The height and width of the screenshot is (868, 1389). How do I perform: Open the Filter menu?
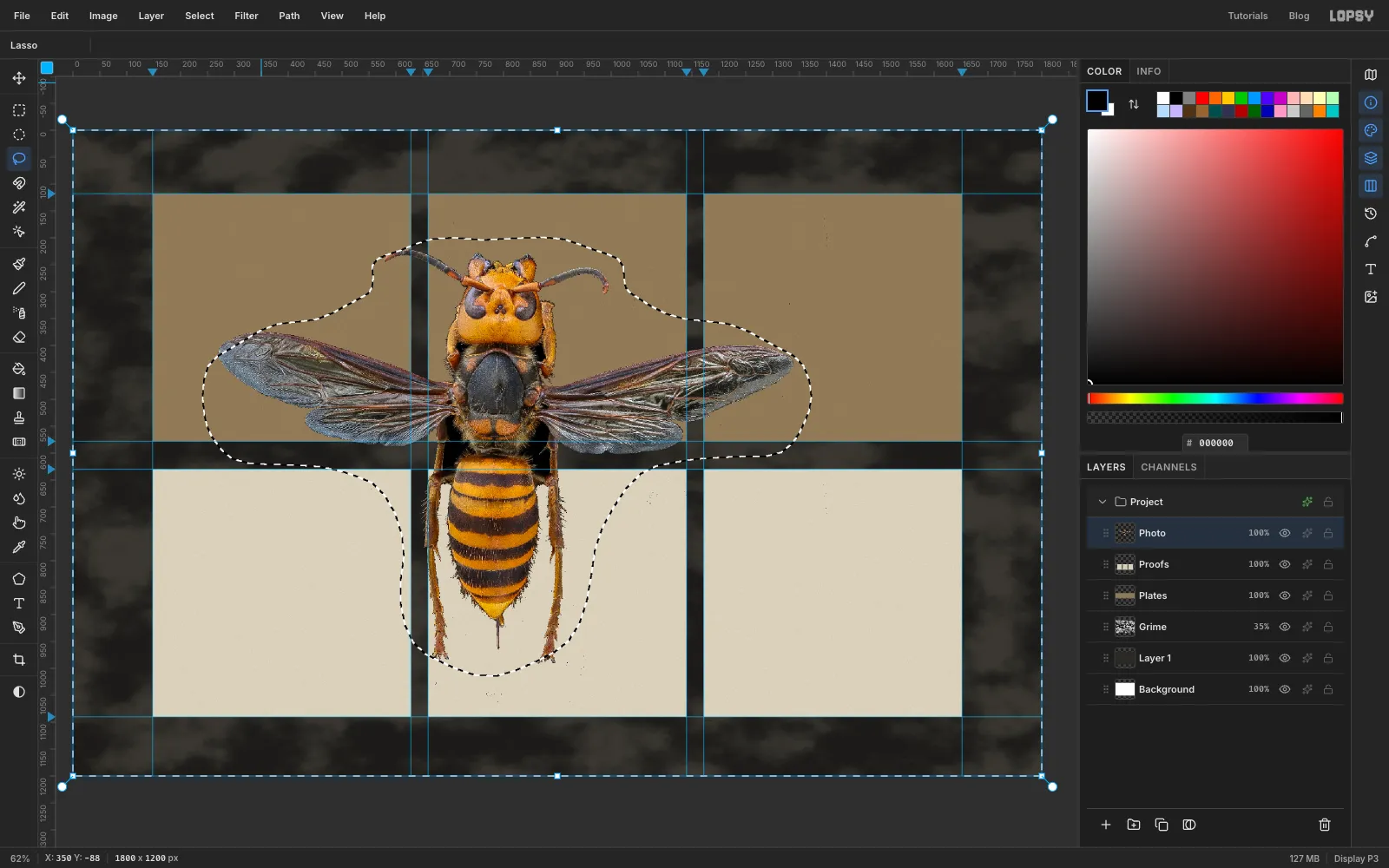tap(247, 16)
